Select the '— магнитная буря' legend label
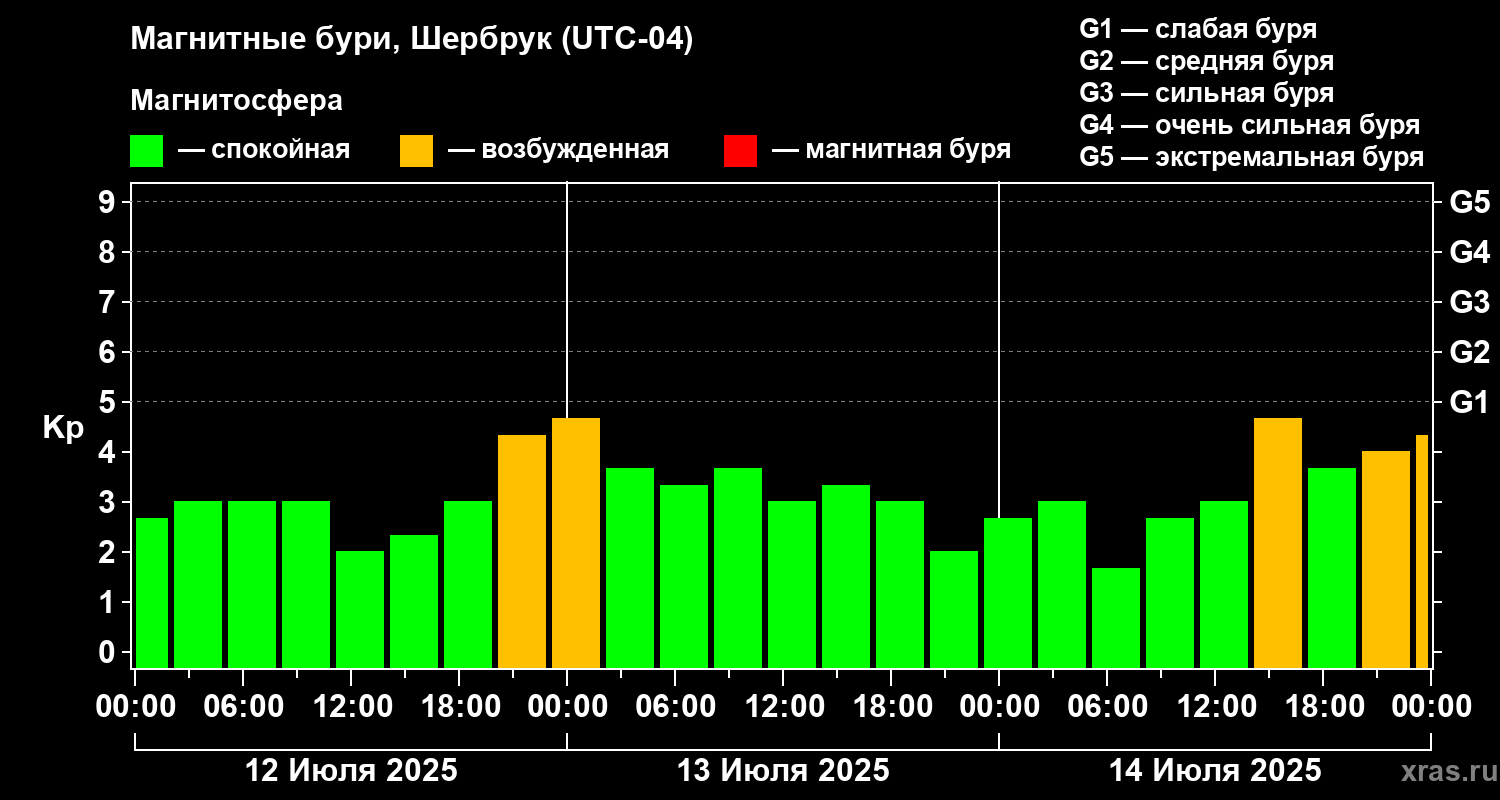 [891, 150]
